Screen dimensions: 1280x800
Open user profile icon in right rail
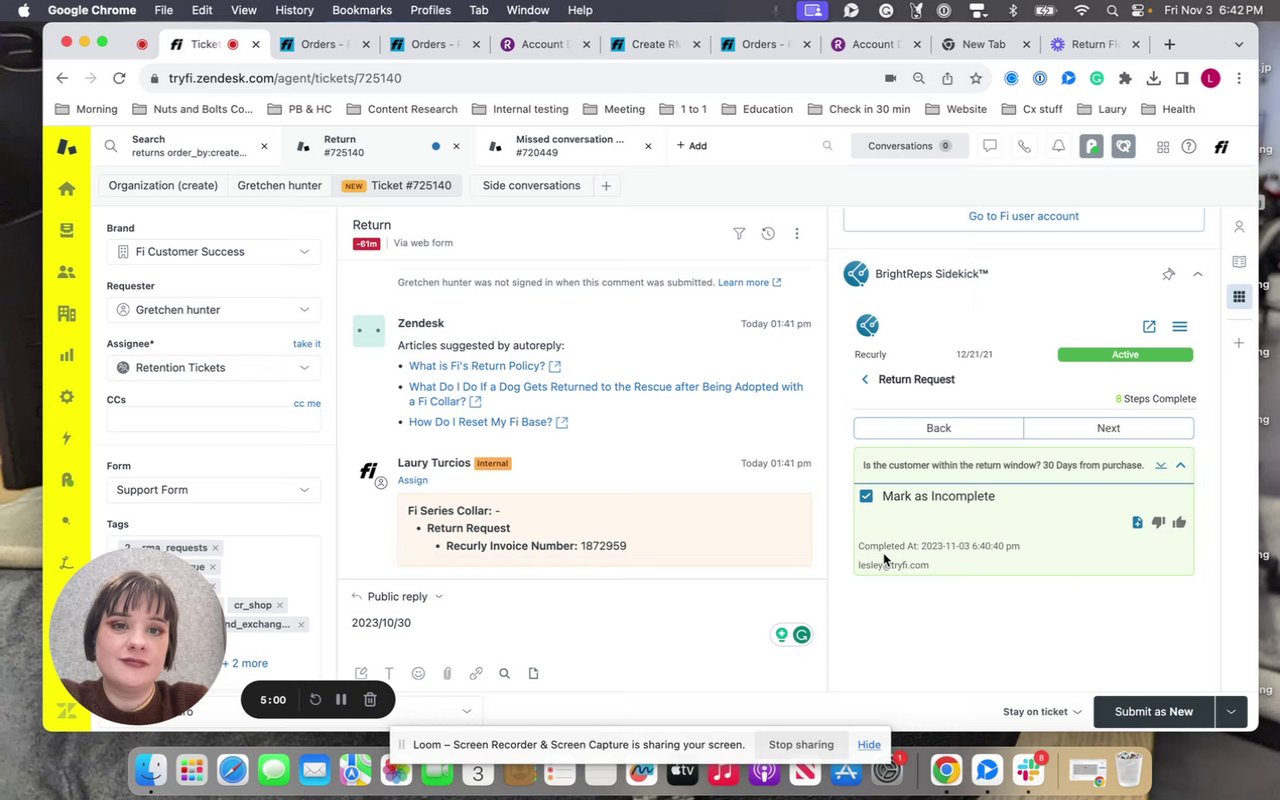pyautogui.click(x=1239, y=227)
